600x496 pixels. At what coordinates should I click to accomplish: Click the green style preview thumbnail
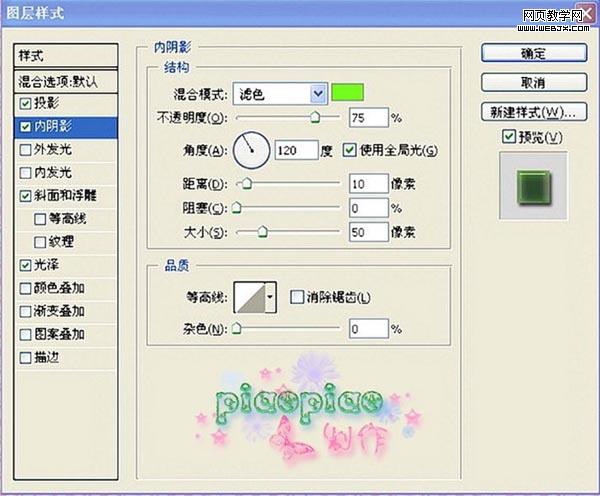(533, 186)
